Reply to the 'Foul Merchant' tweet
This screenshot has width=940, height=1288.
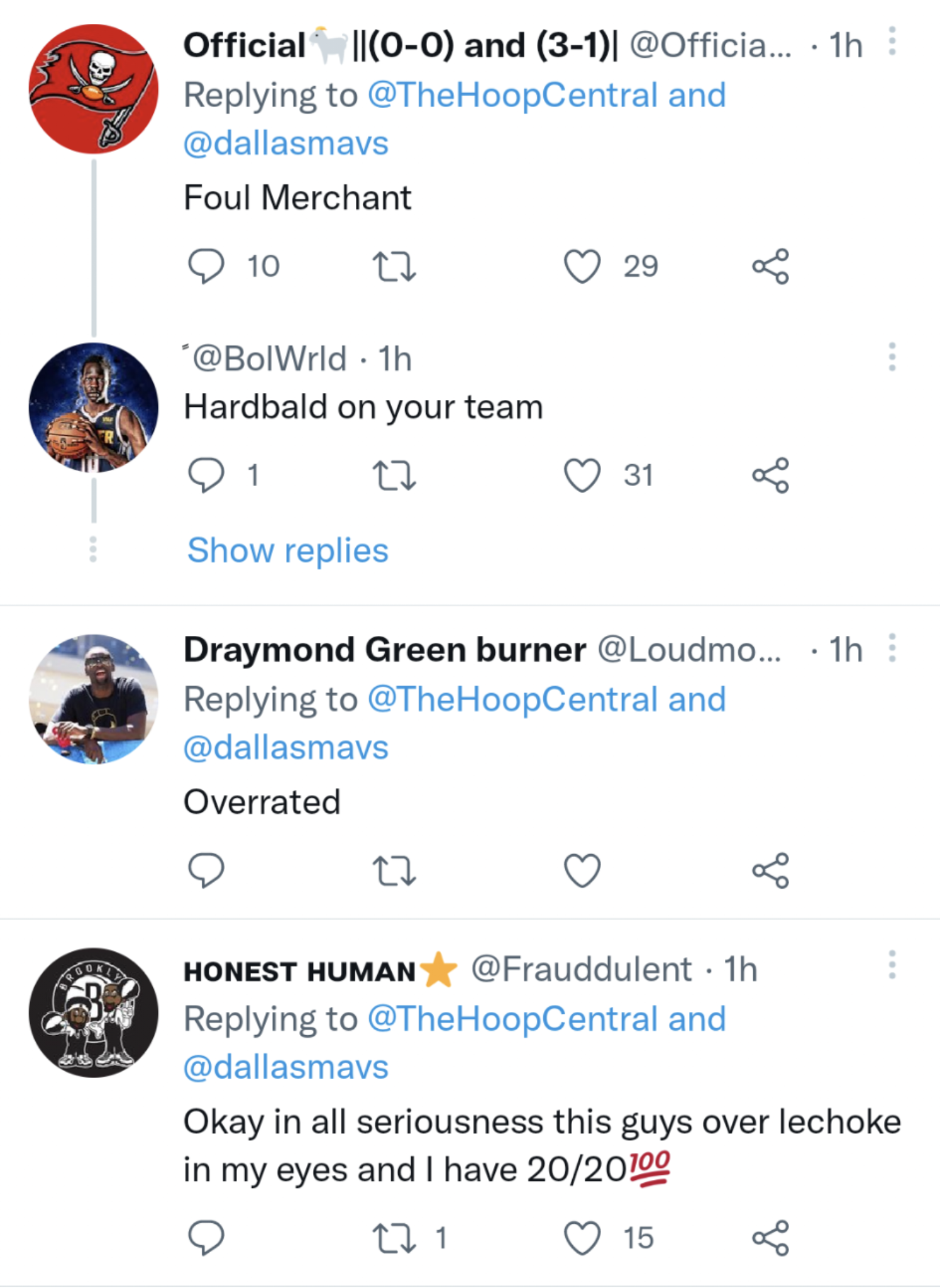[x=206, y=266]
